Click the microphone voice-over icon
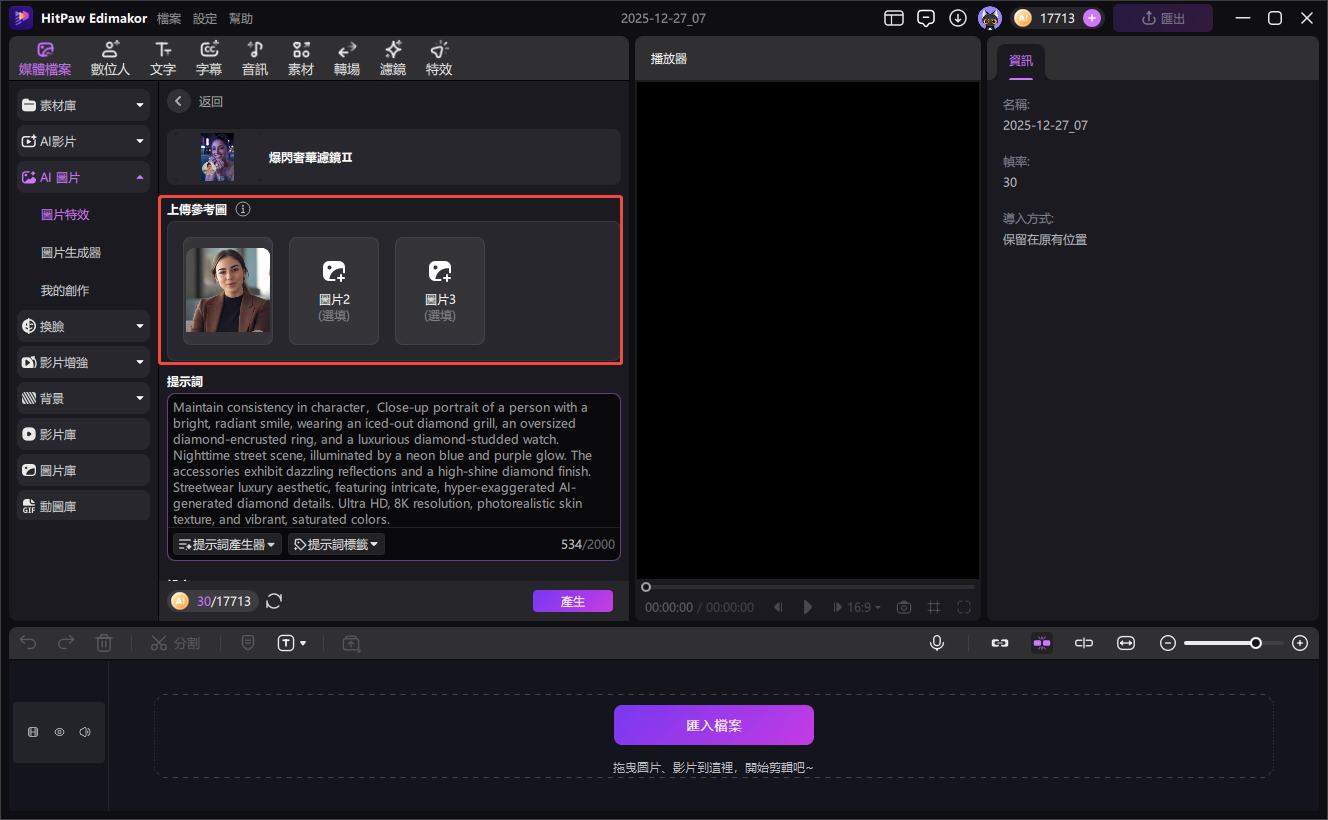The image size is (1328, 820). [x=937, y=643]
